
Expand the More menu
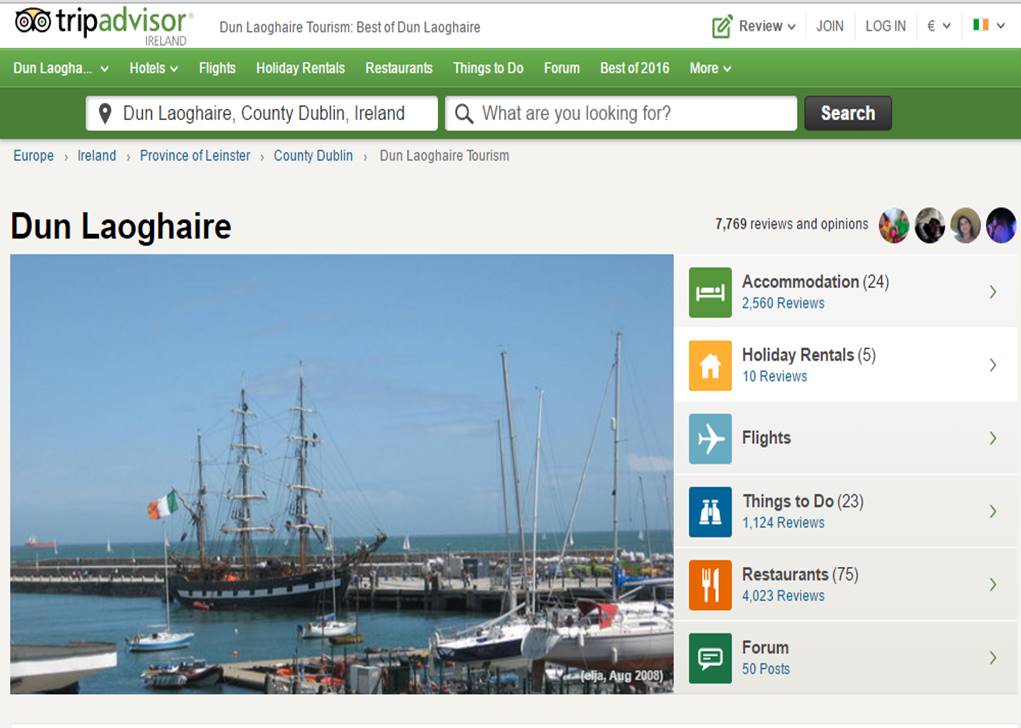pos(710,68)
